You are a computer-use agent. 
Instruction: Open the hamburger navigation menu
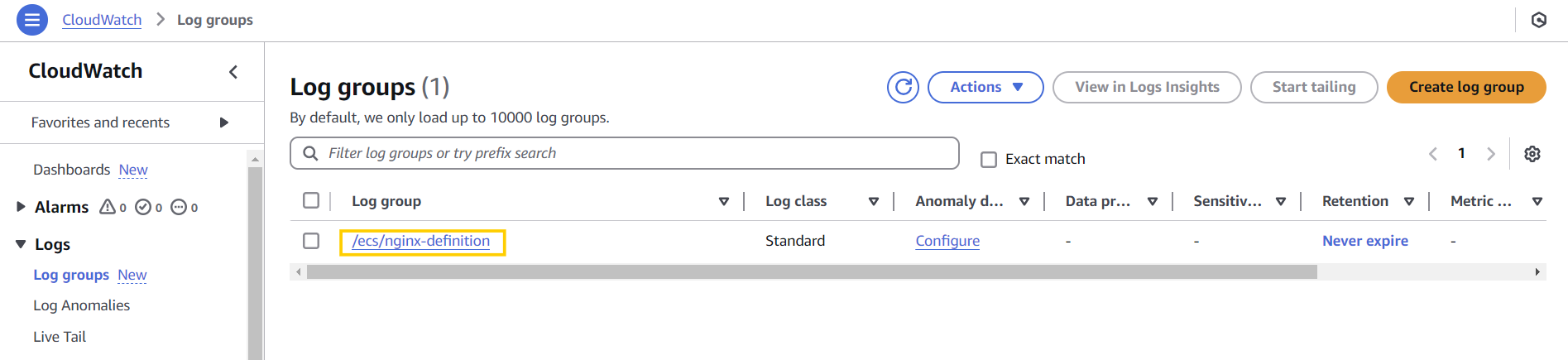point(31,20)
